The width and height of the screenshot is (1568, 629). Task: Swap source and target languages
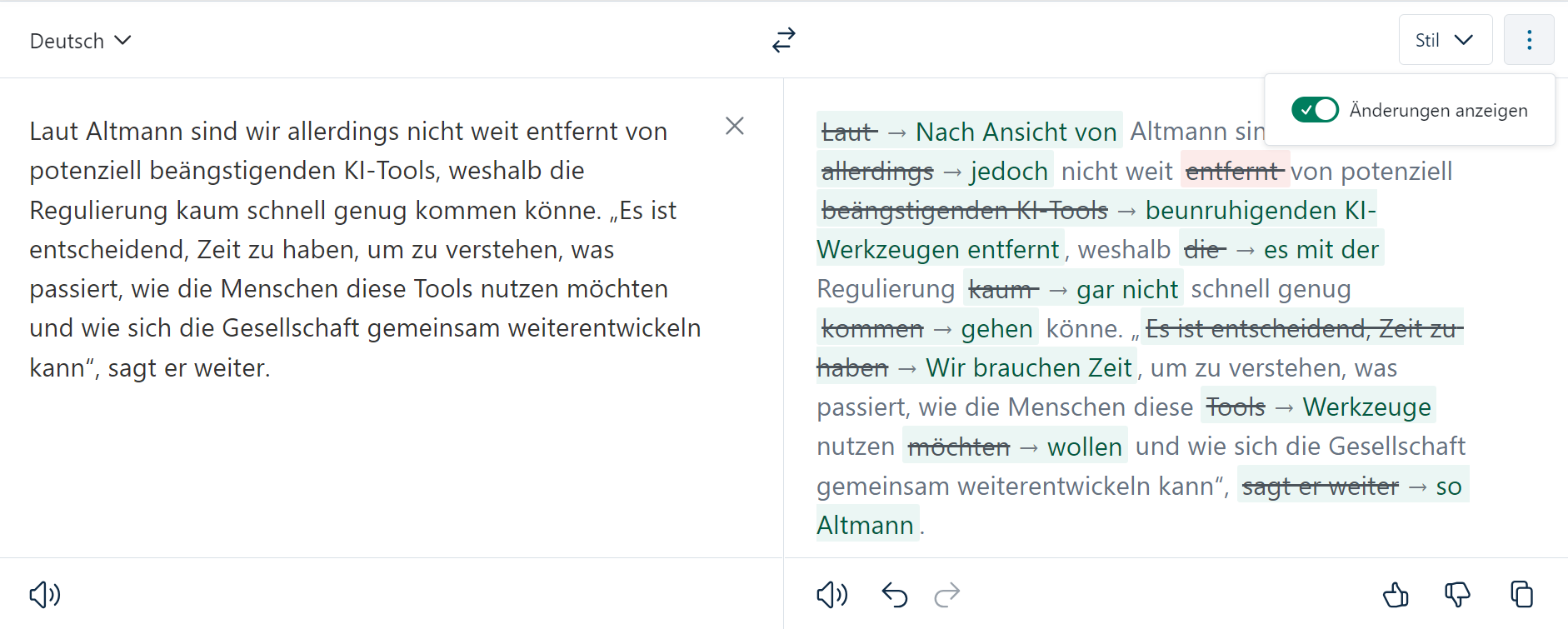coord(784,40)
